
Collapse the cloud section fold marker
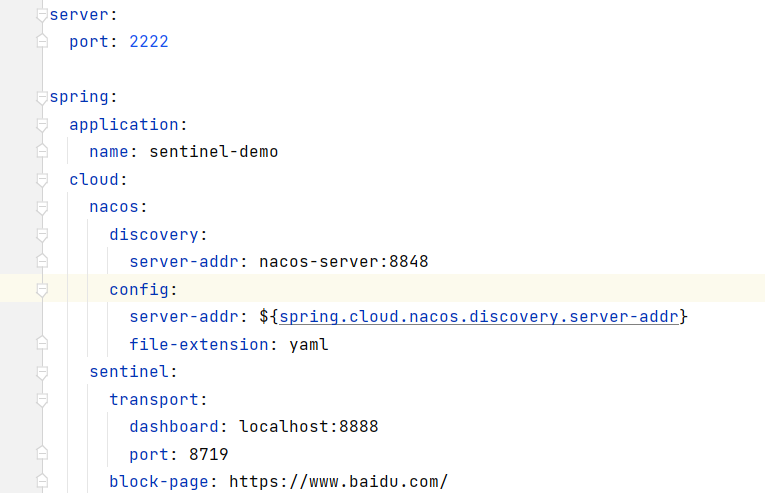[41, 180]
